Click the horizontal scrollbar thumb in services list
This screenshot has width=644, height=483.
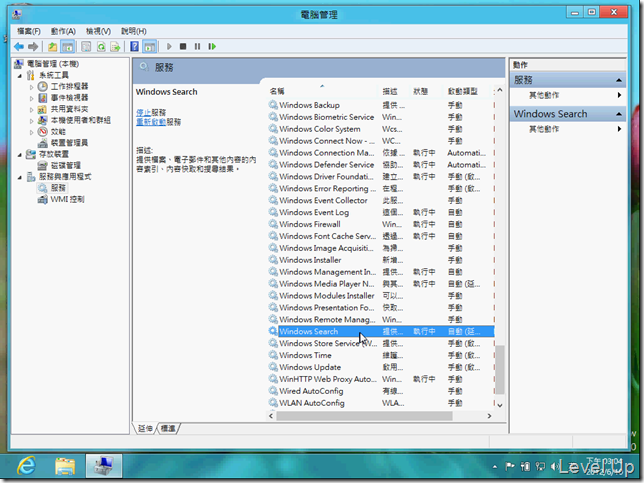point(364,416)
